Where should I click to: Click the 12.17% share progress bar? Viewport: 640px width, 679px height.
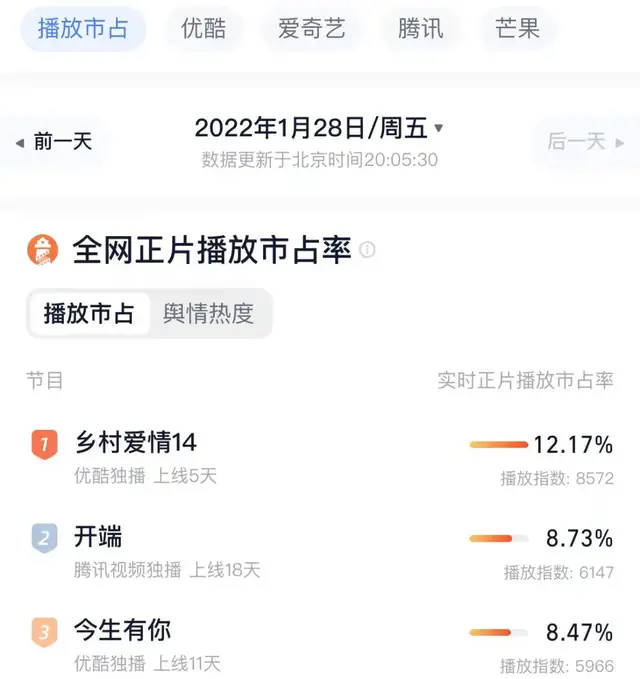tap(499, 444)
